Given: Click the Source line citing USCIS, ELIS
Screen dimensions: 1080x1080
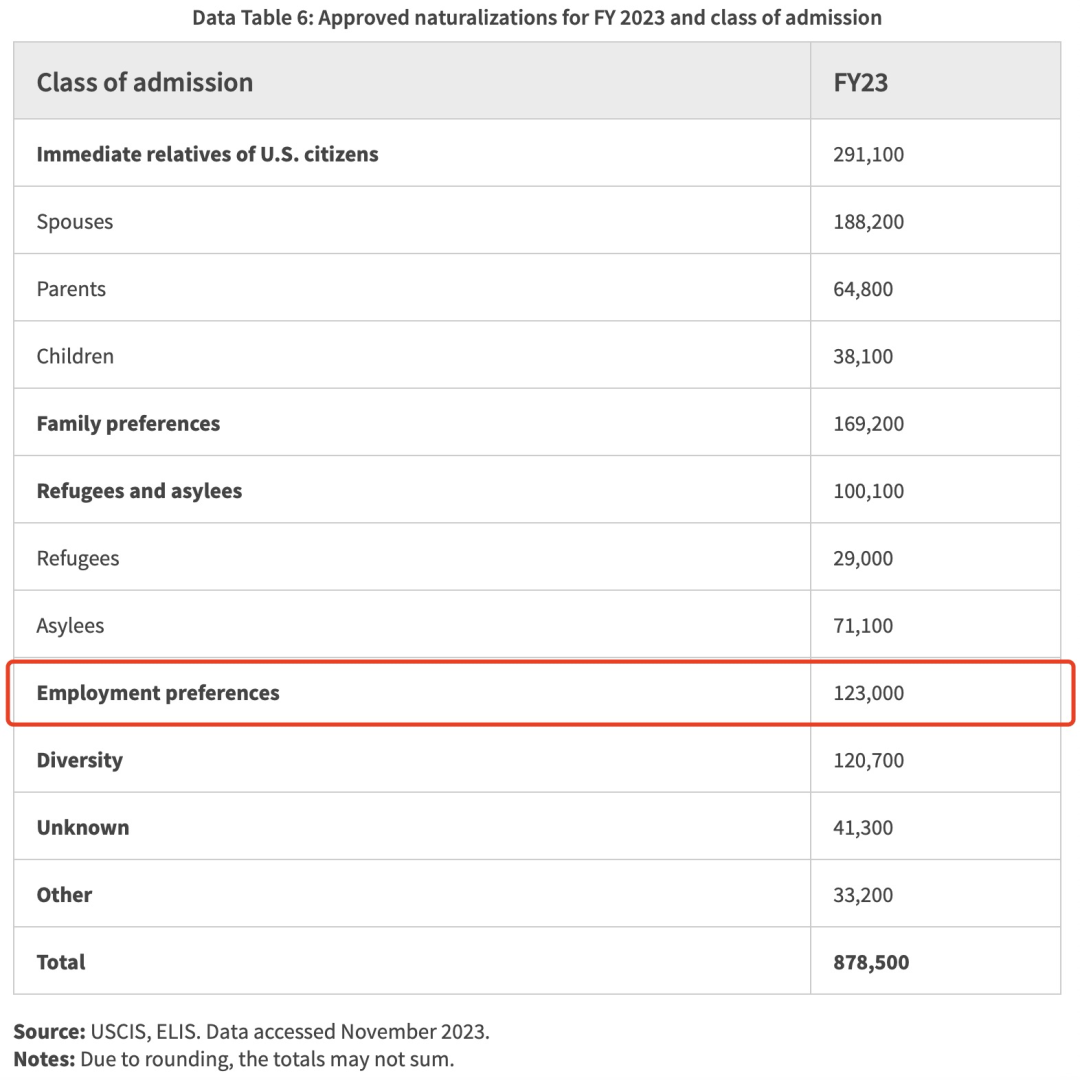Looking at the screenshot, I should click(x=252, y=1032).
